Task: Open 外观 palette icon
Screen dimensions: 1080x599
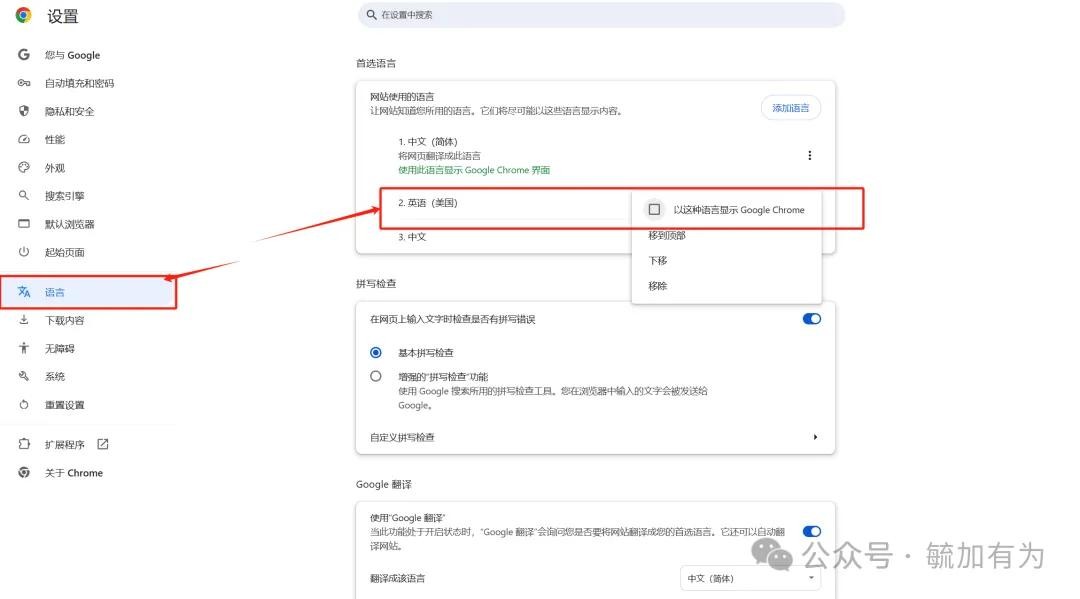Action: coord(24,168)
